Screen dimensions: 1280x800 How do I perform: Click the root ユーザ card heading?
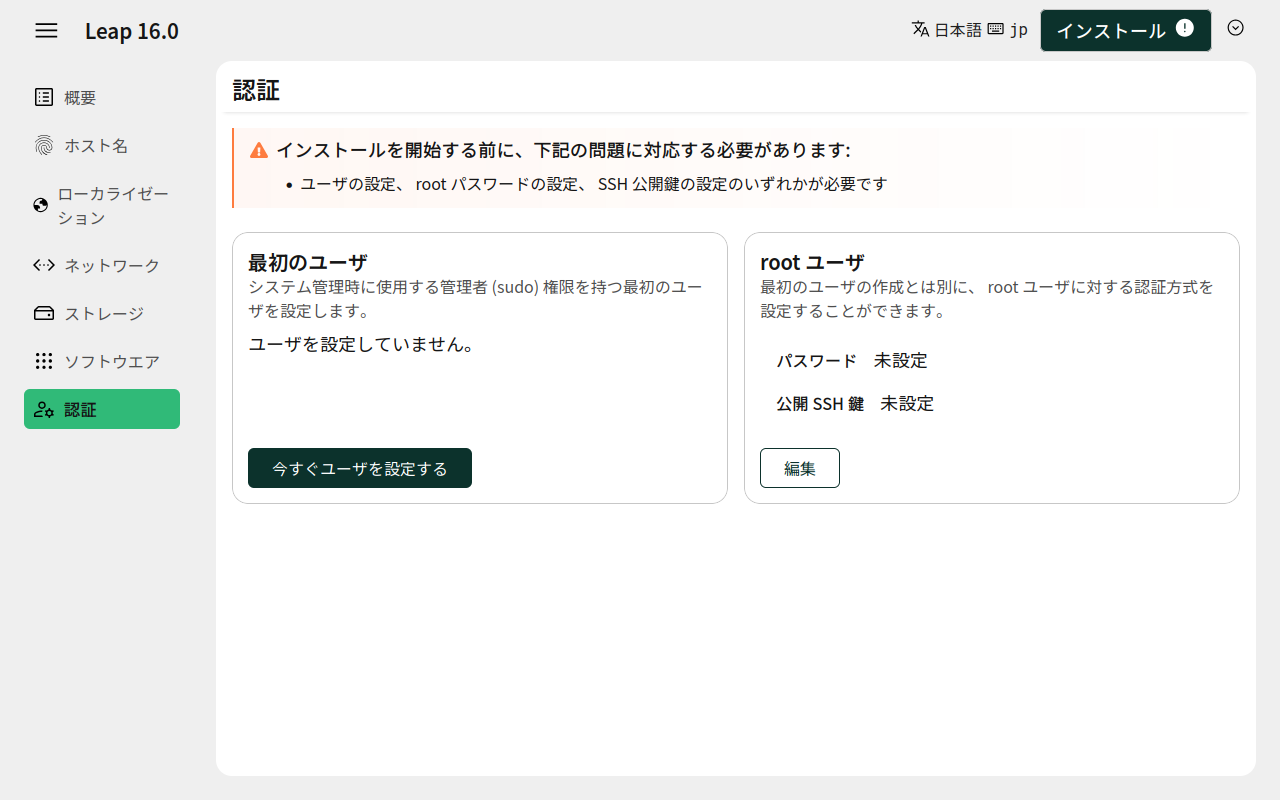pyautogui.click(x=812, y=262)
